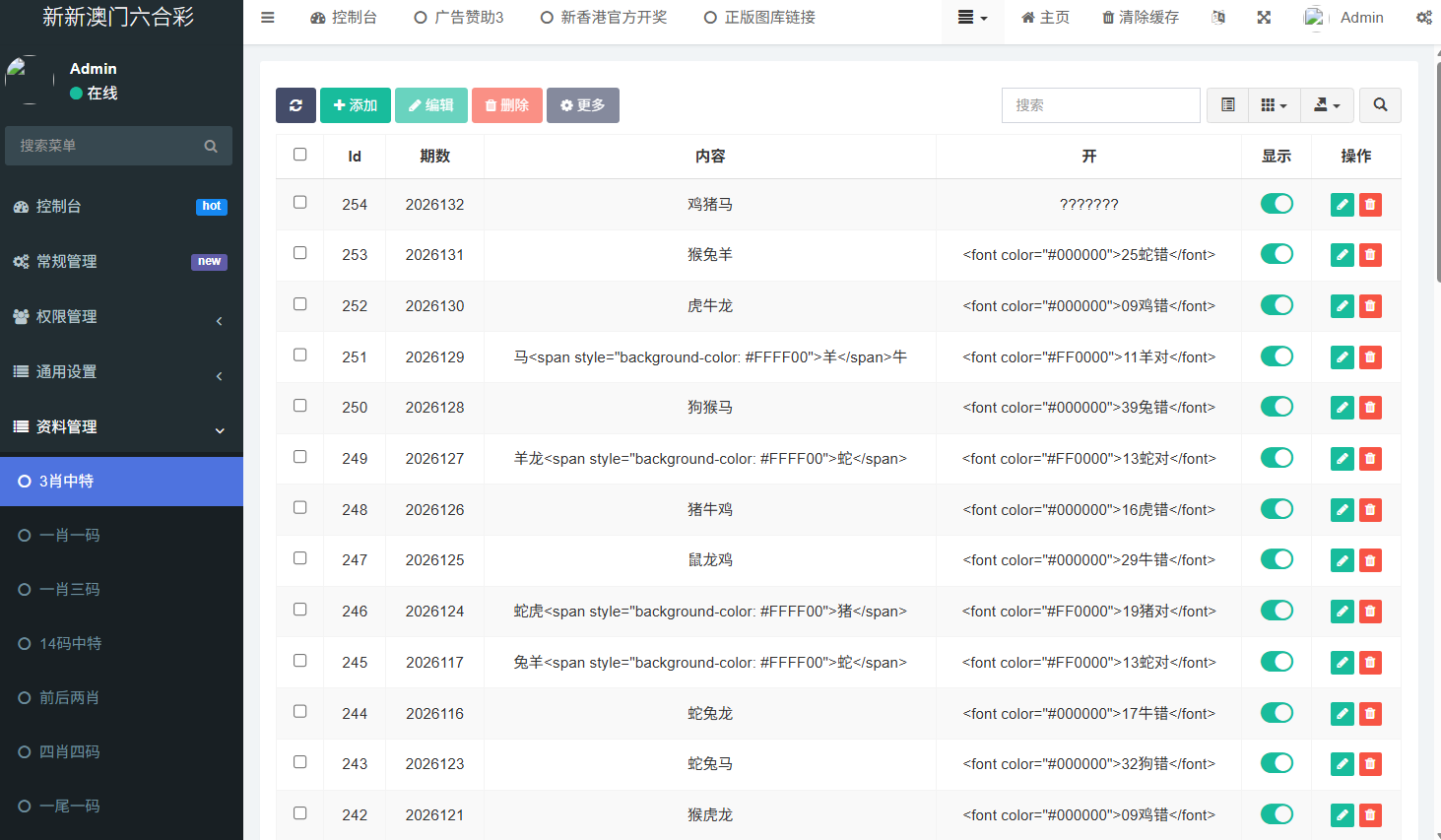The height and width of the screenshot is (840, 1441).
Task: Check the select-all checkbox in table header
Action: pos(300,155)
